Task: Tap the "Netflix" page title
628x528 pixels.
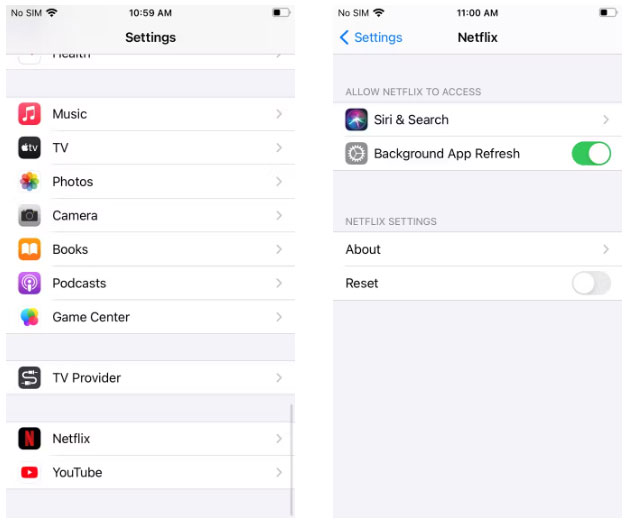Action: (x=477, y=37)
